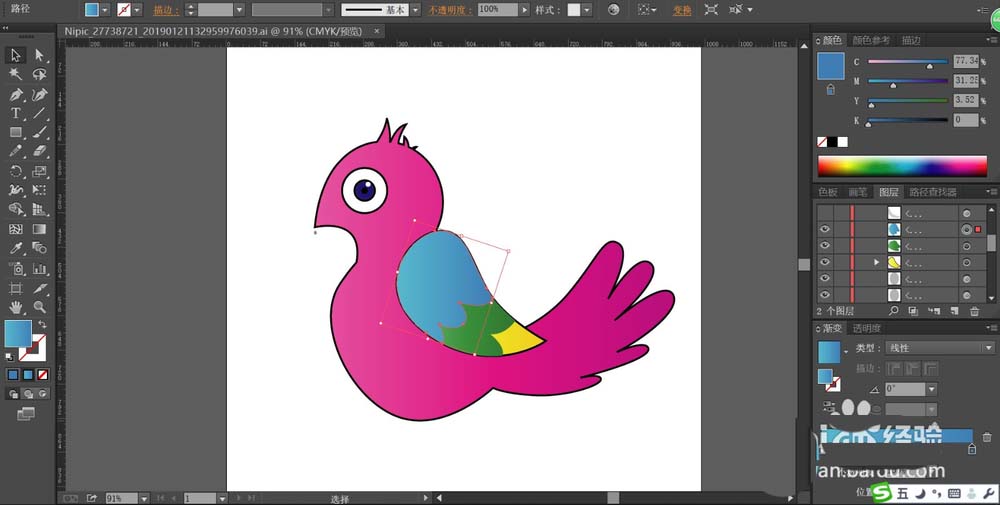This screenshot has height=505, width=1000.
Task: Click the swap fill and stroke arrow
Action: click(x=42, y=325)
